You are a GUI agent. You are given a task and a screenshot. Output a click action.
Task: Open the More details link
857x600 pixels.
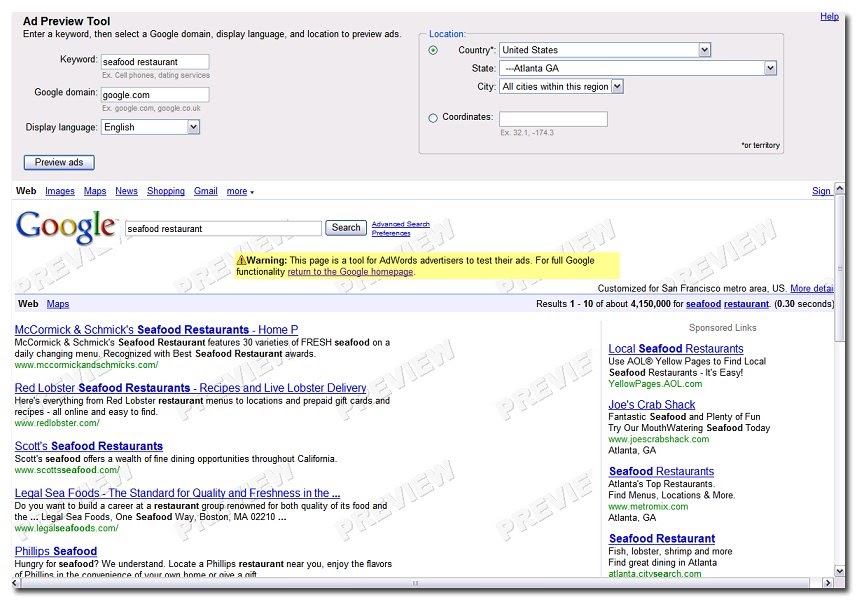(x=812, y=289)
